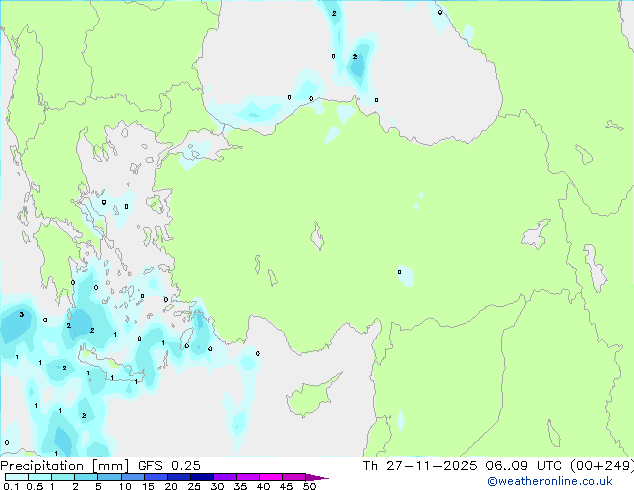Click the 10–15 mm legend color box
Viewport: 634px width, 490px height.
tap(132, 477)
